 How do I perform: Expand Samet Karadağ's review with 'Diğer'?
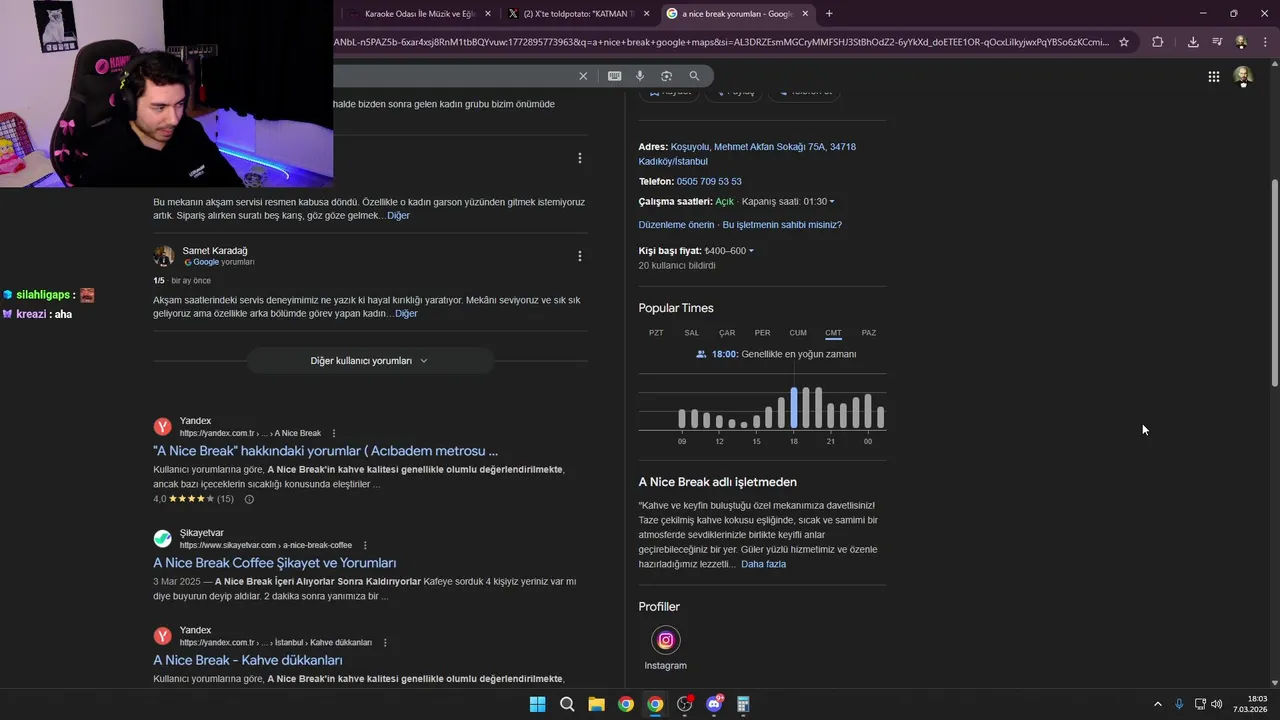[x=406, y=313]
